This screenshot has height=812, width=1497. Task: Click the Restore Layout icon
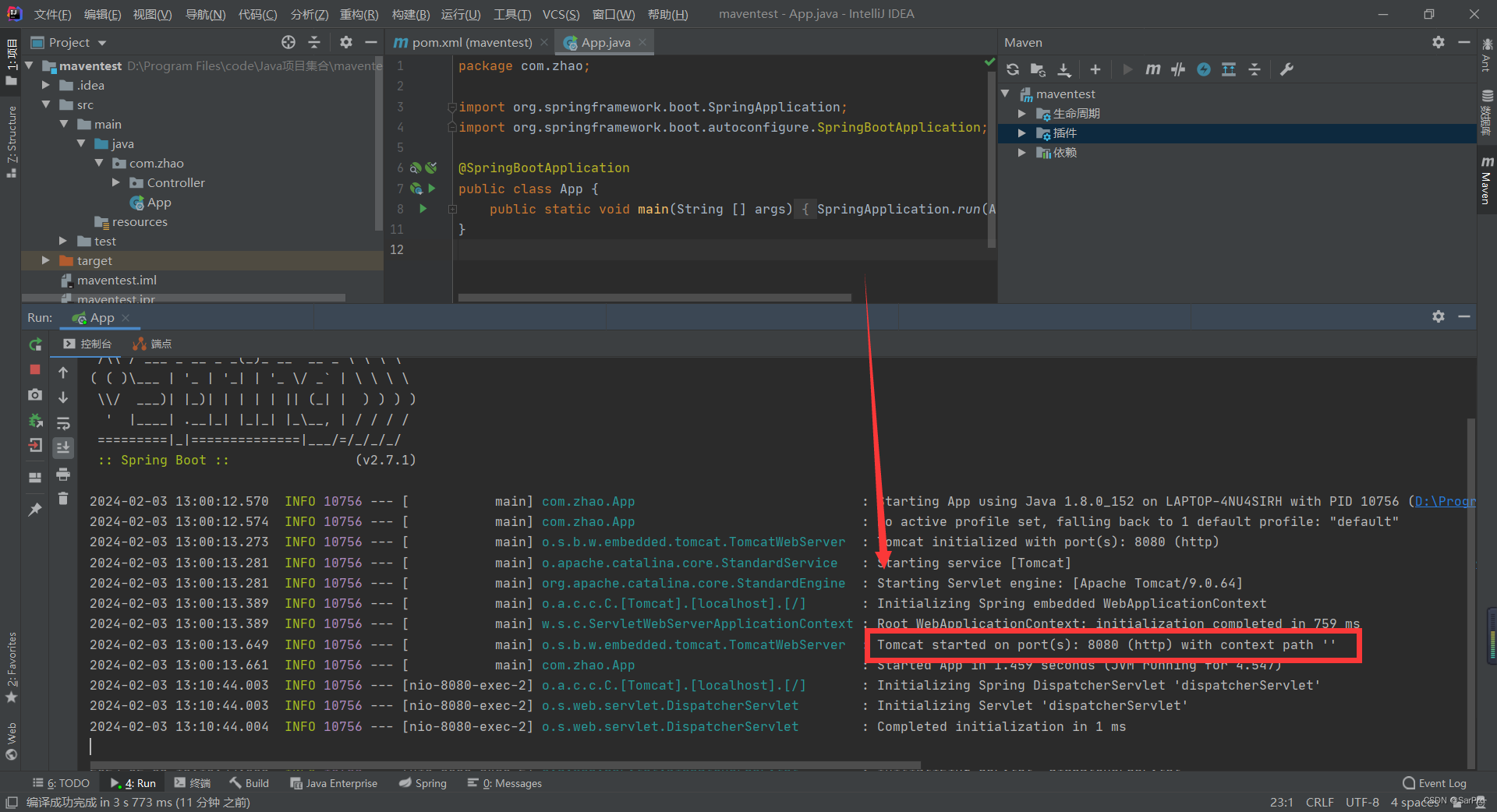click(x=35, y=477)
